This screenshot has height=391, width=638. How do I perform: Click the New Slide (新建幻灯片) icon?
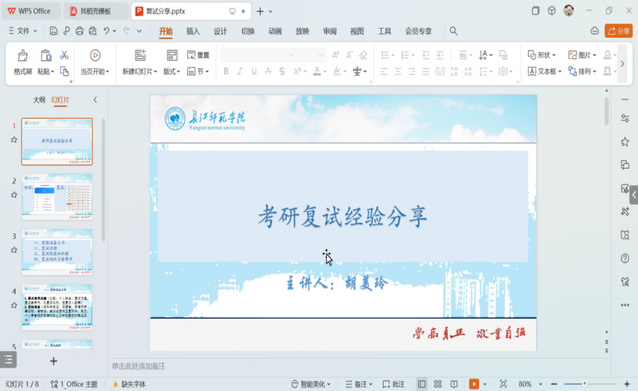click(140, 55)
